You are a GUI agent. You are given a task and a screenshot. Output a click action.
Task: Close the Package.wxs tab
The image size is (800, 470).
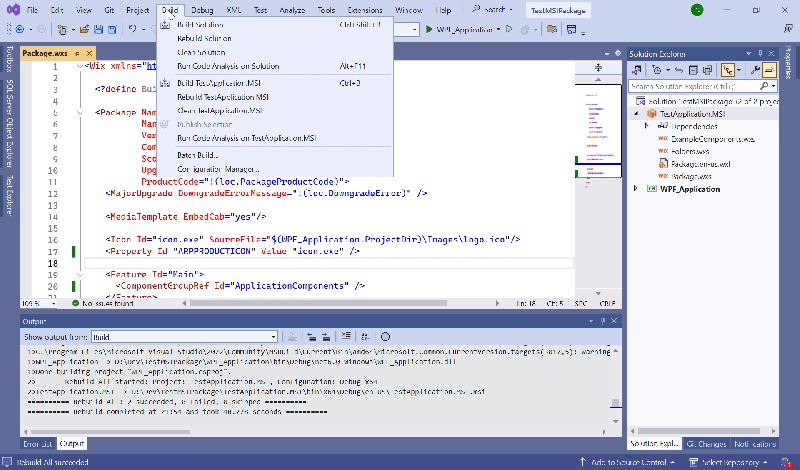[89, 53]
